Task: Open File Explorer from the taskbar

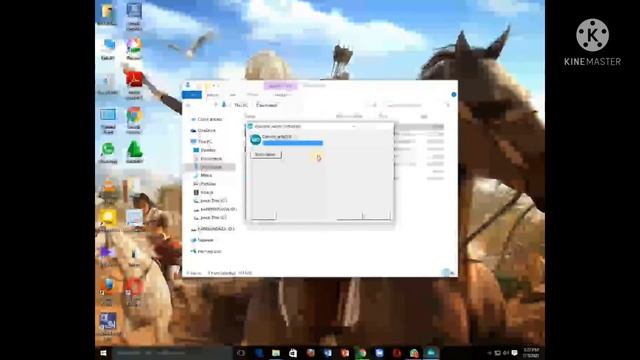Action: [x=276, y=353]
